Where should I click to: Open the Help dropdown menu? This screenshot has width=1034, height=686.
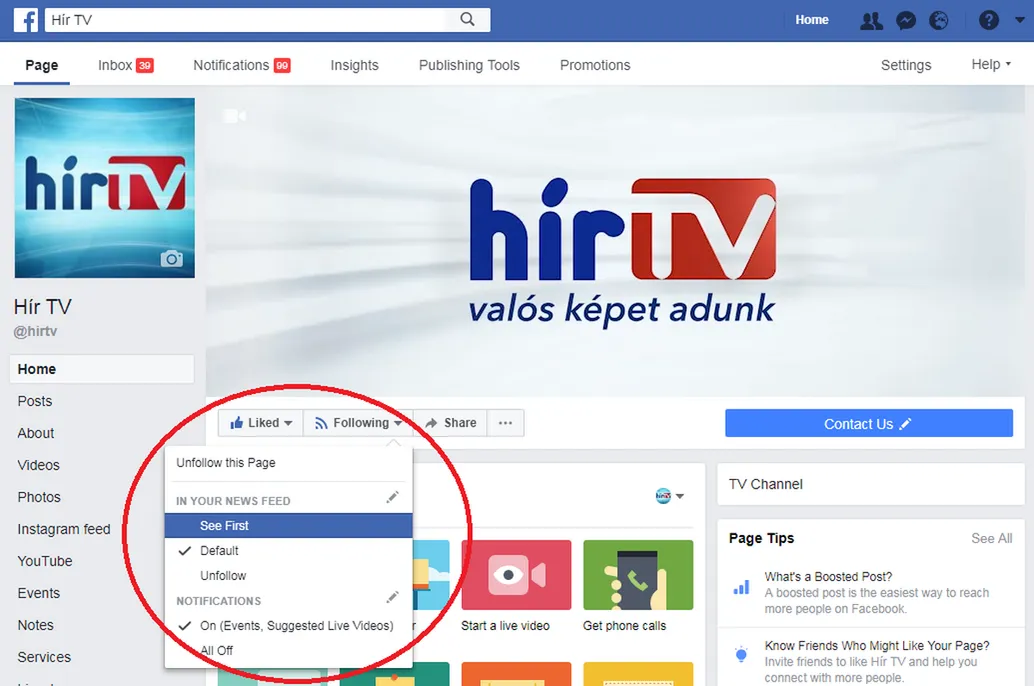pyautogui.click(x=990, y=65)
